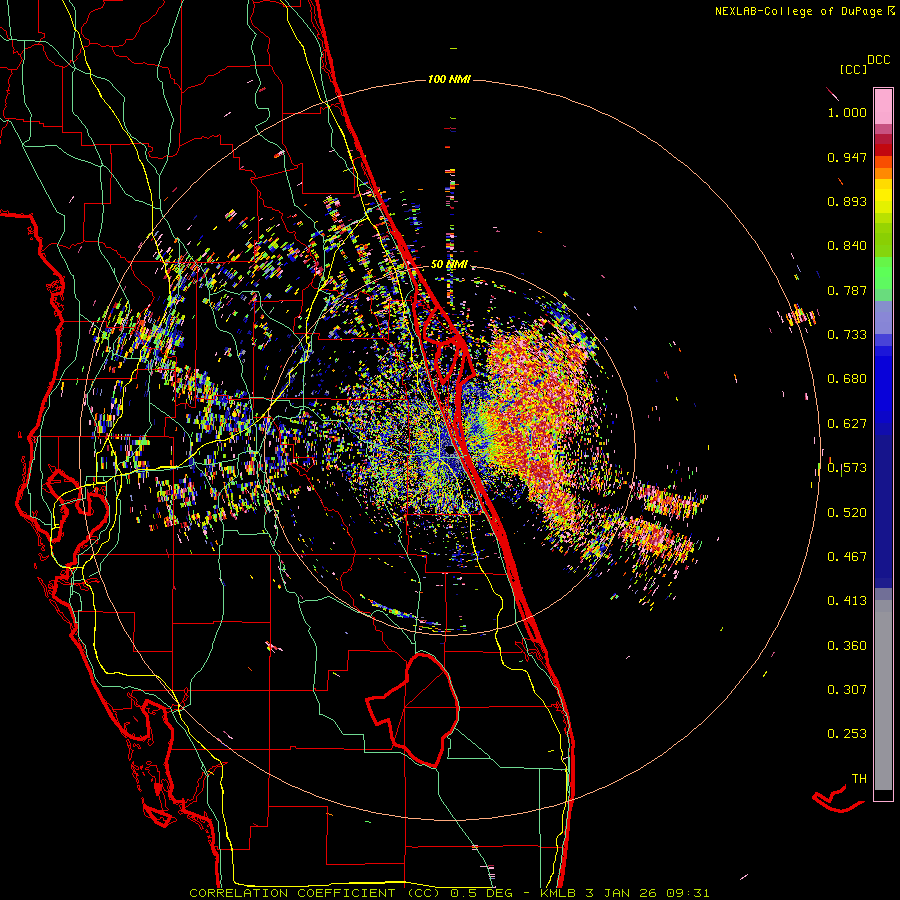Click the 0.573 color scale value
This screenshot has height=900, width=900.
point(847,468)
